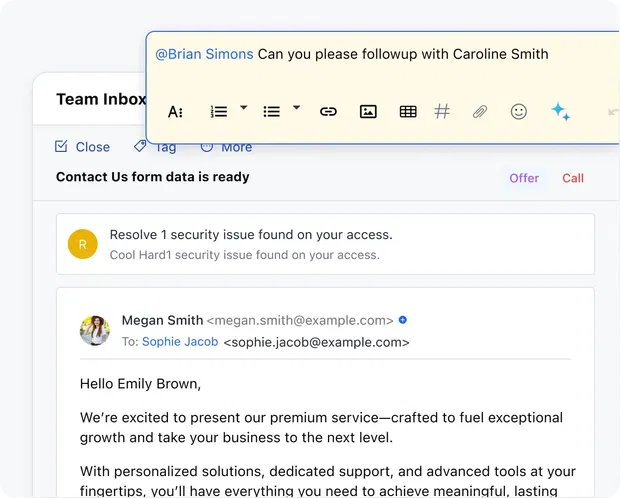Insert a numbered list
Image resolution: width=620 pixels, height=498 pixels.
tap(219, 112)
